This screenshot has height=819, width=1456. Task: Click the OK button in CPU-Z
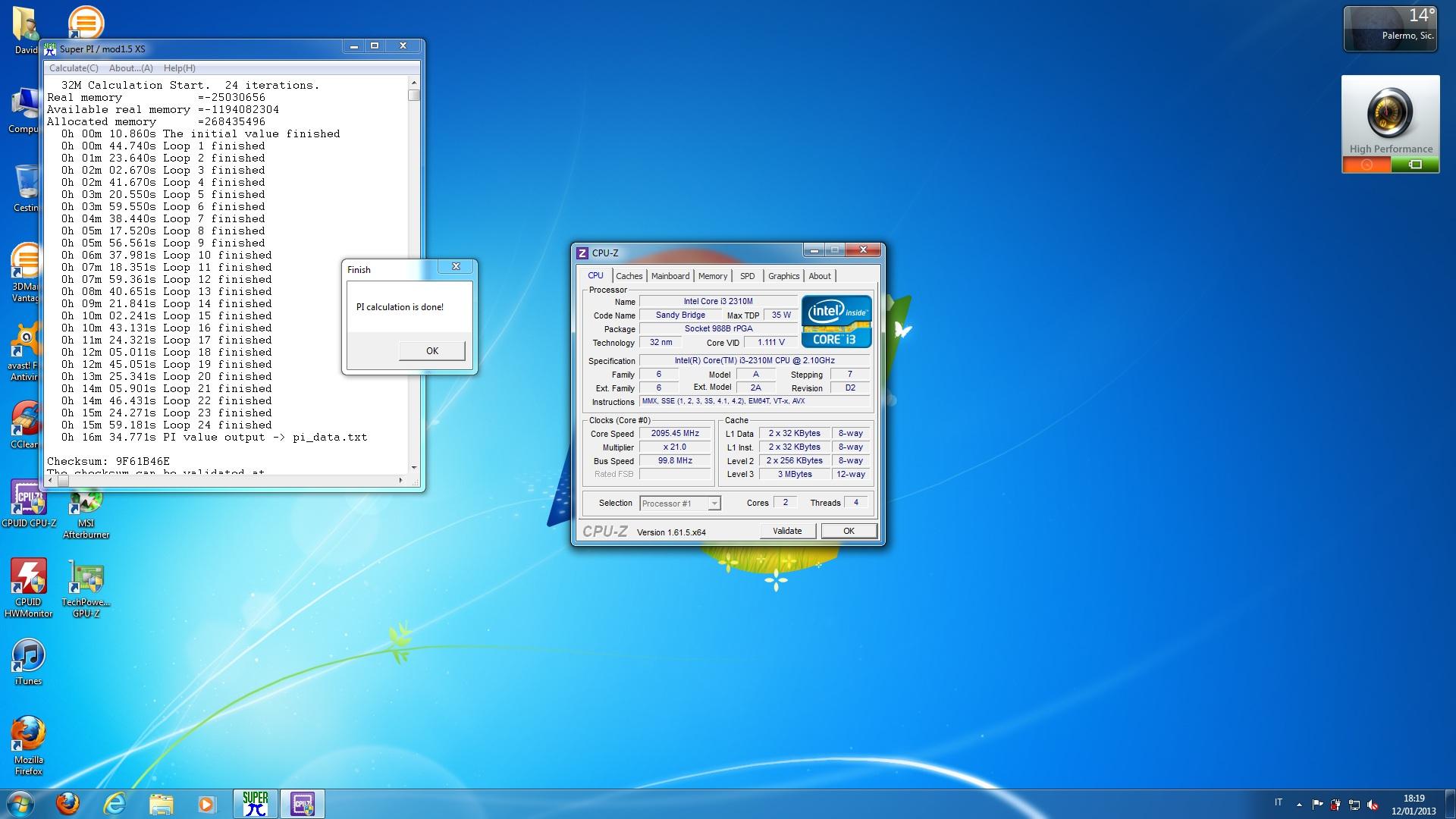[849, 531]
